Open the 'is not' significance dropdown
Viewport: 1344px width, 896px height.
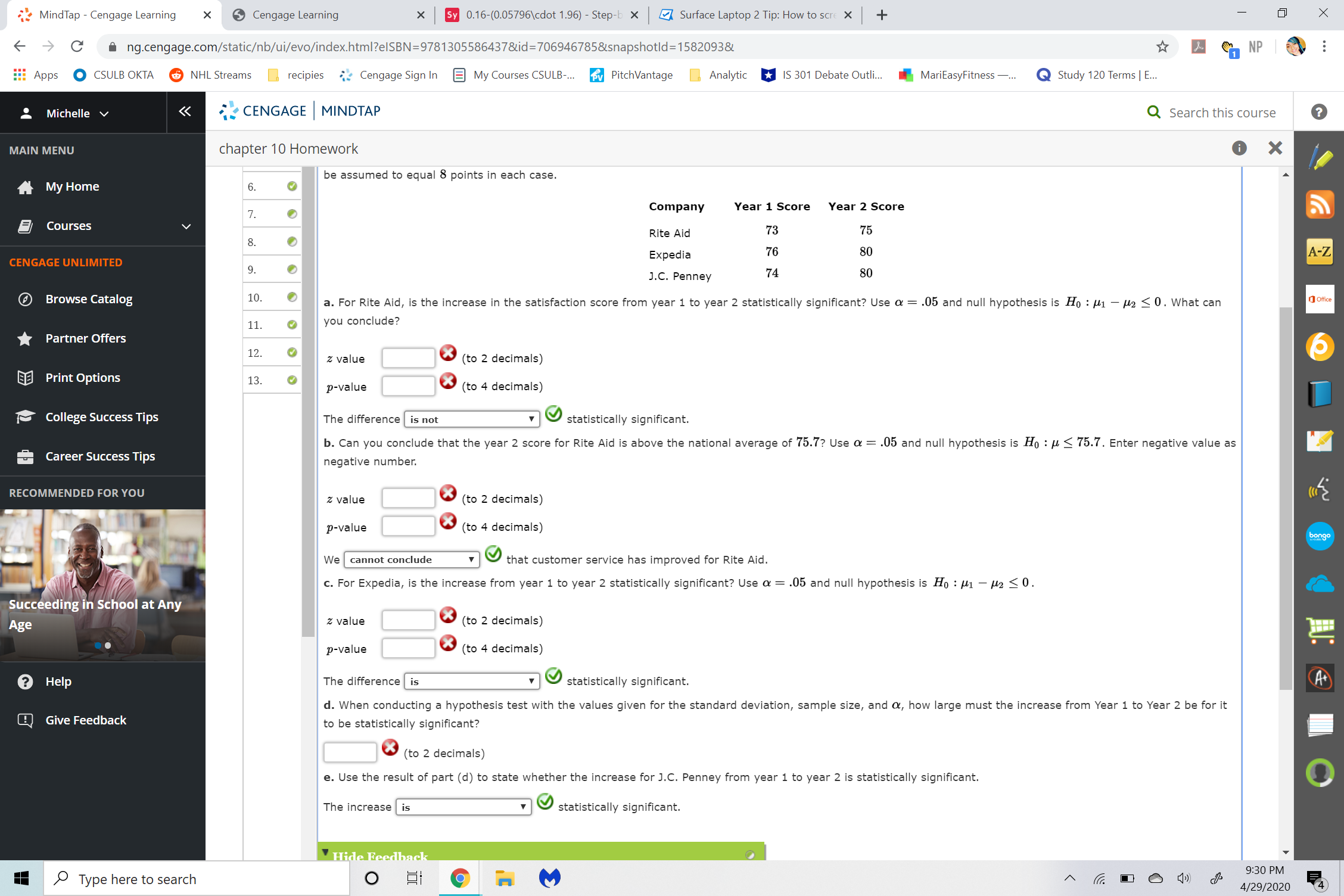[x=471, y=419]
